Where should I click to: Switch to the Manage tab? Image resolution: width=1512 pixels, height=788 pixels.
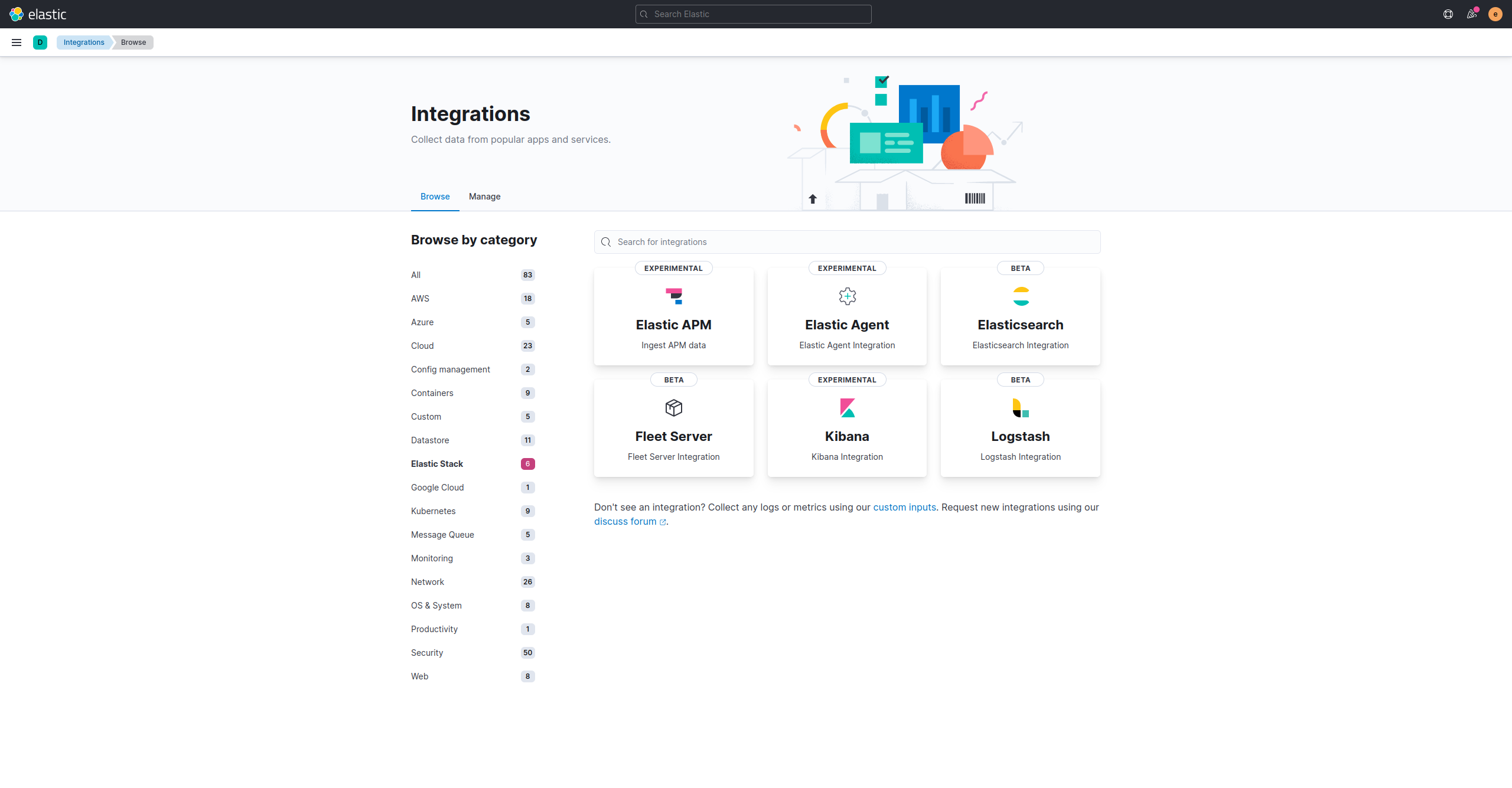pos(484,197)
